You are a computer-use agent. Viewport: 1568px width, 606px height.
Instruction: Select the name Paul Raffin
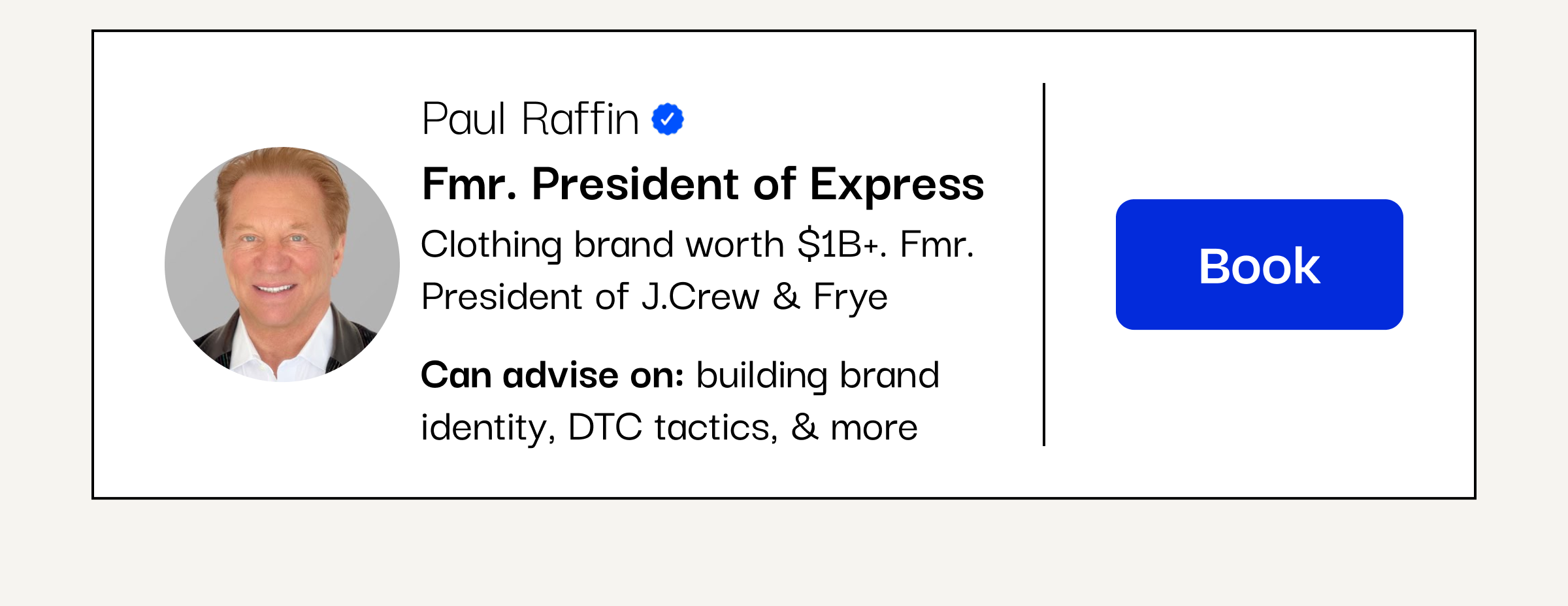click(530, 119)
